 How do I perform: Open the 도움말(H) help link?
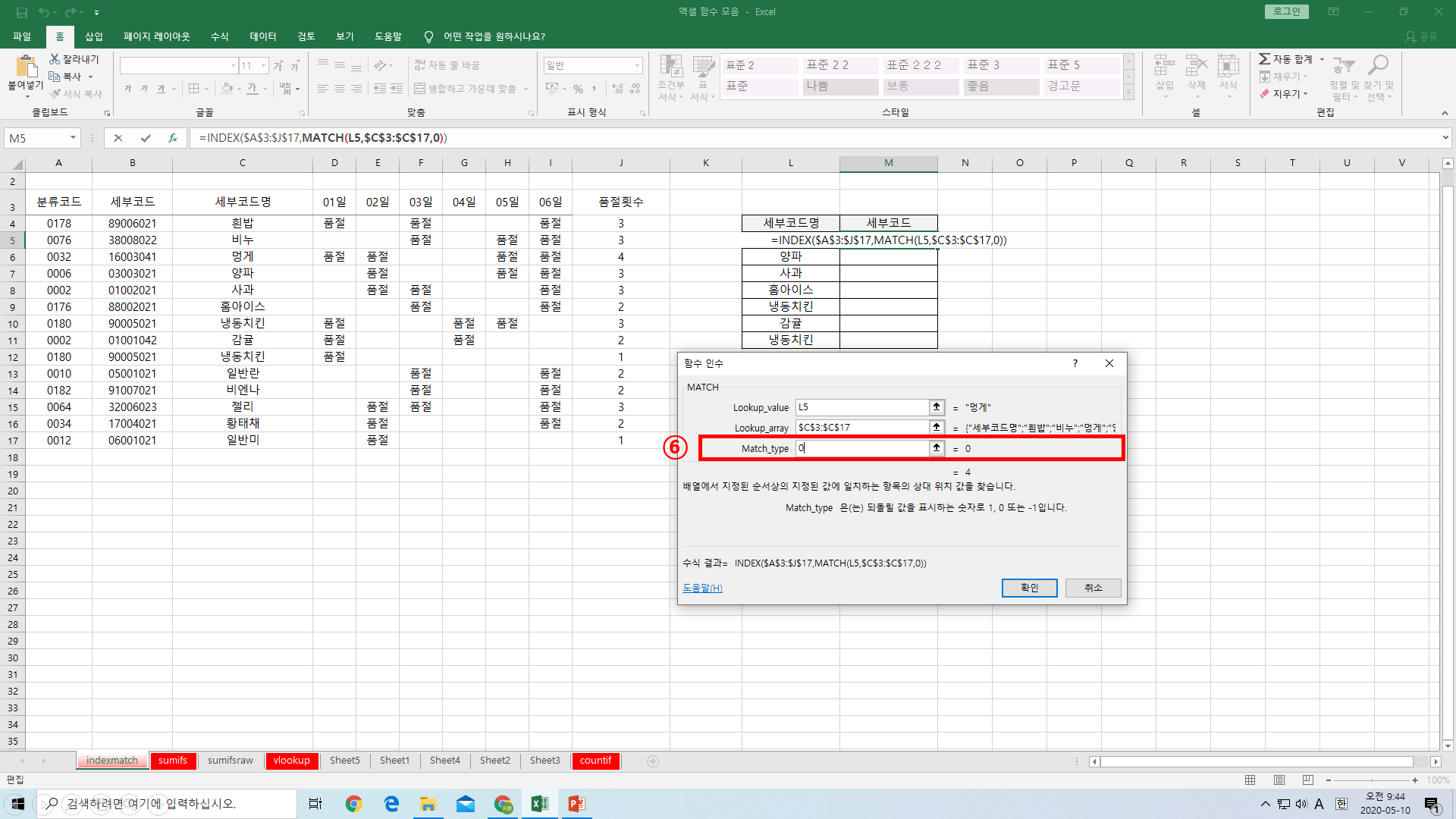pos(702,588)
